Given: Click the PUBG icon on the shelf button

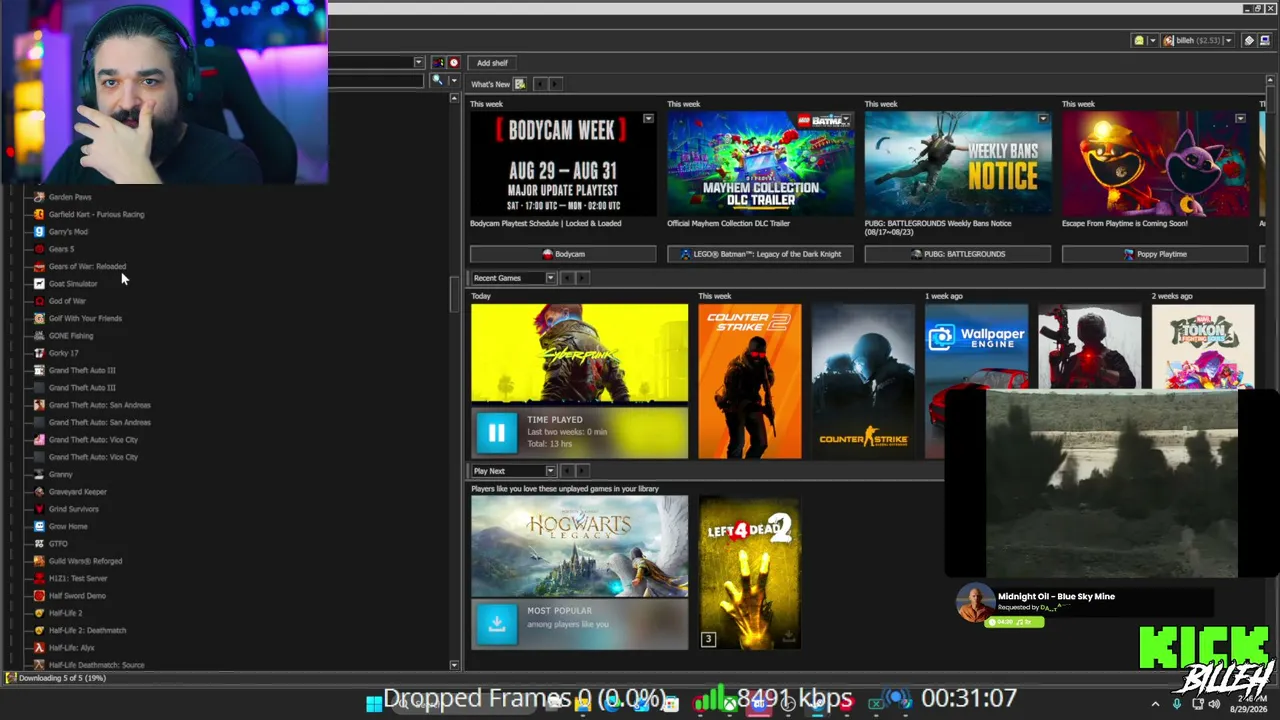Looking at the screenshot, I should pyautogui.click(x=917, y=254).
